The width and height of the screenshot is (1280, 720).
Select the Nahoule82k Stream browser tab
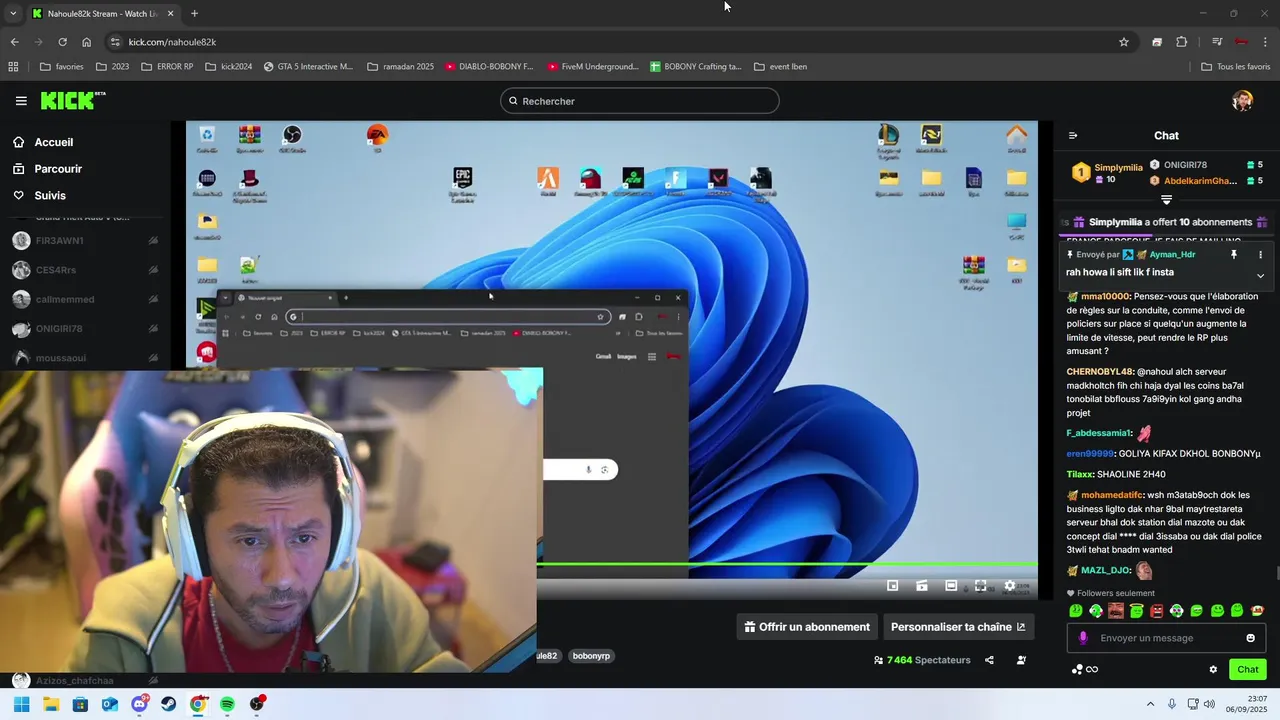point(102,13)
